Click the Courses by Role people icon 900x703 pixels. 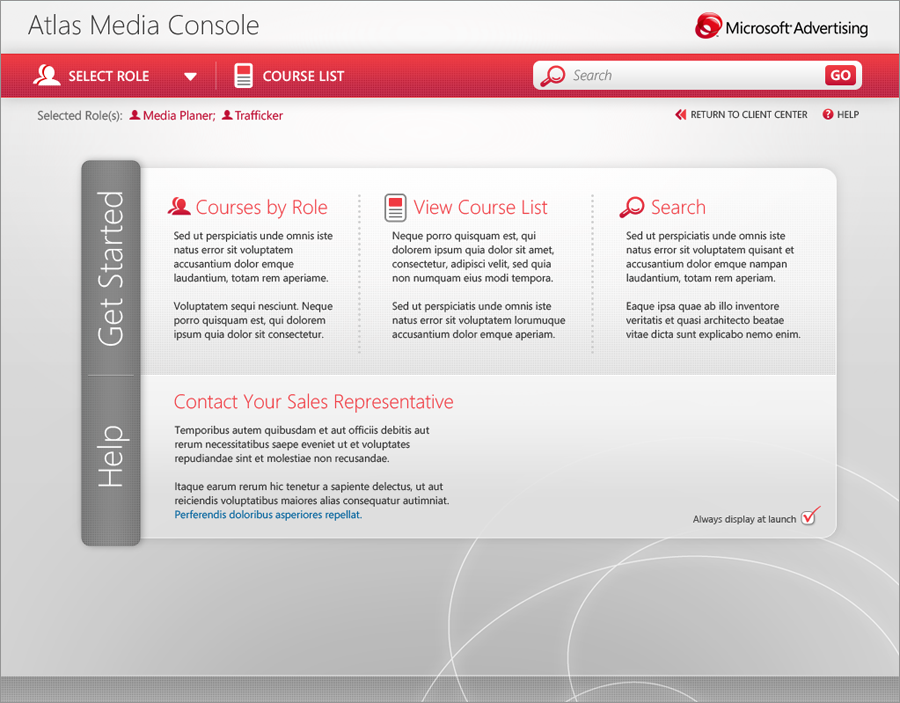[x=179, y=207]
